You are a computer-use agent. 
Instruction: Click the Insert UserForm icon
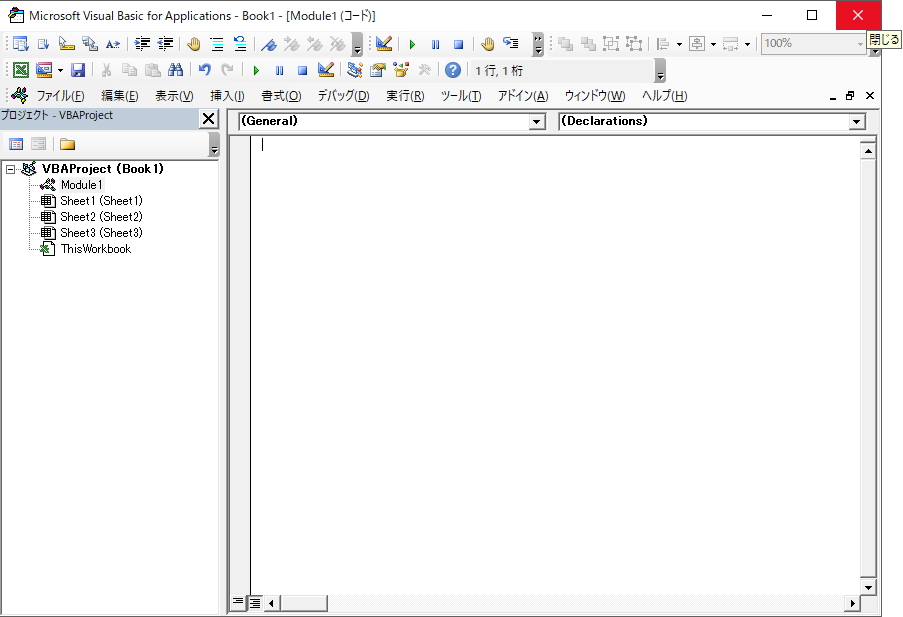[x=44, y=70]
